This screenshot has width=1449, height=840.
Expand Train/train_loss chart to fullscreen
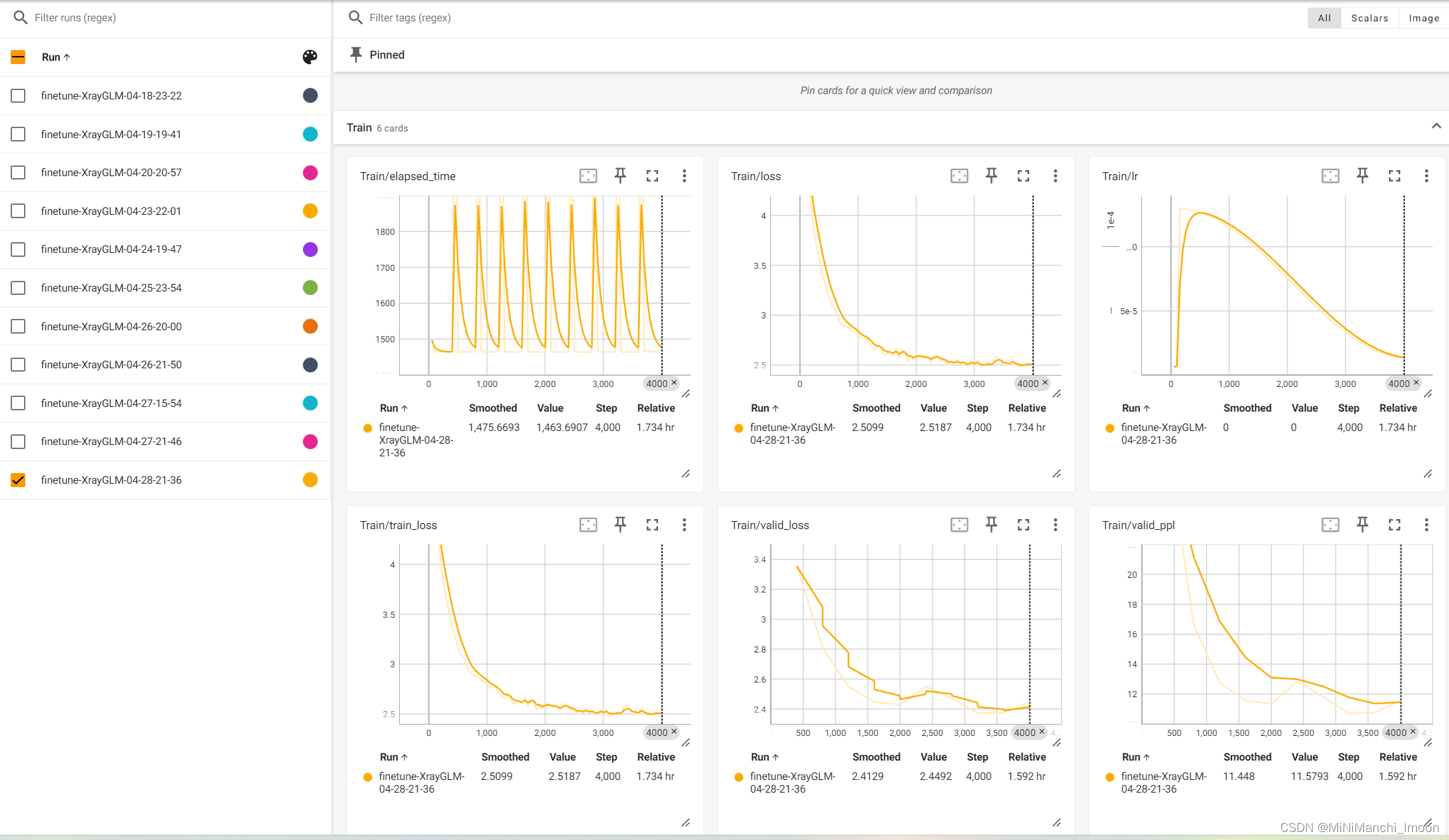point(652,524)
